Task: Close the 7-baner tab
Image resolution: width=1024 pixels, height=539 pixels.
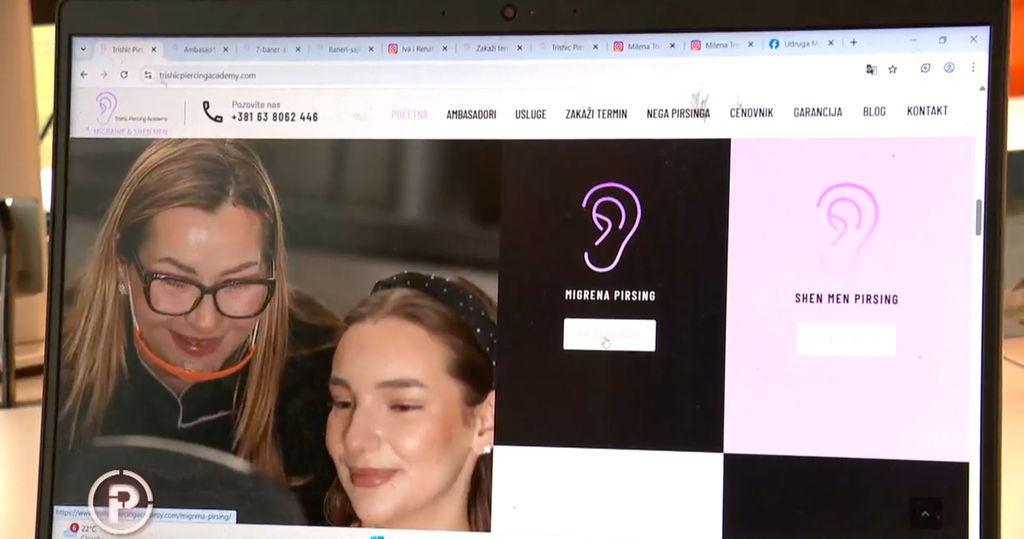Action: tap(298, 49)
